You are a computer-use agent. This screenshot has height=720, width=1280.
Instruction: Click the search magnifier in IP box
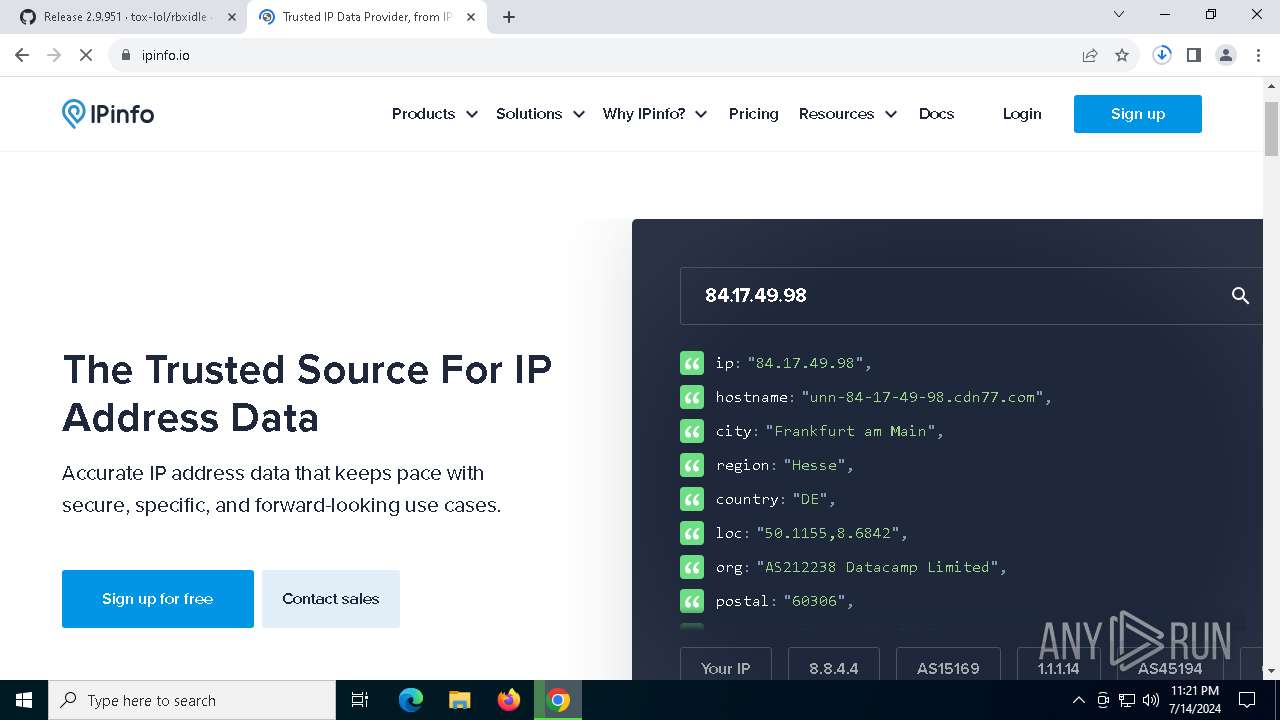click(1240, 296)
